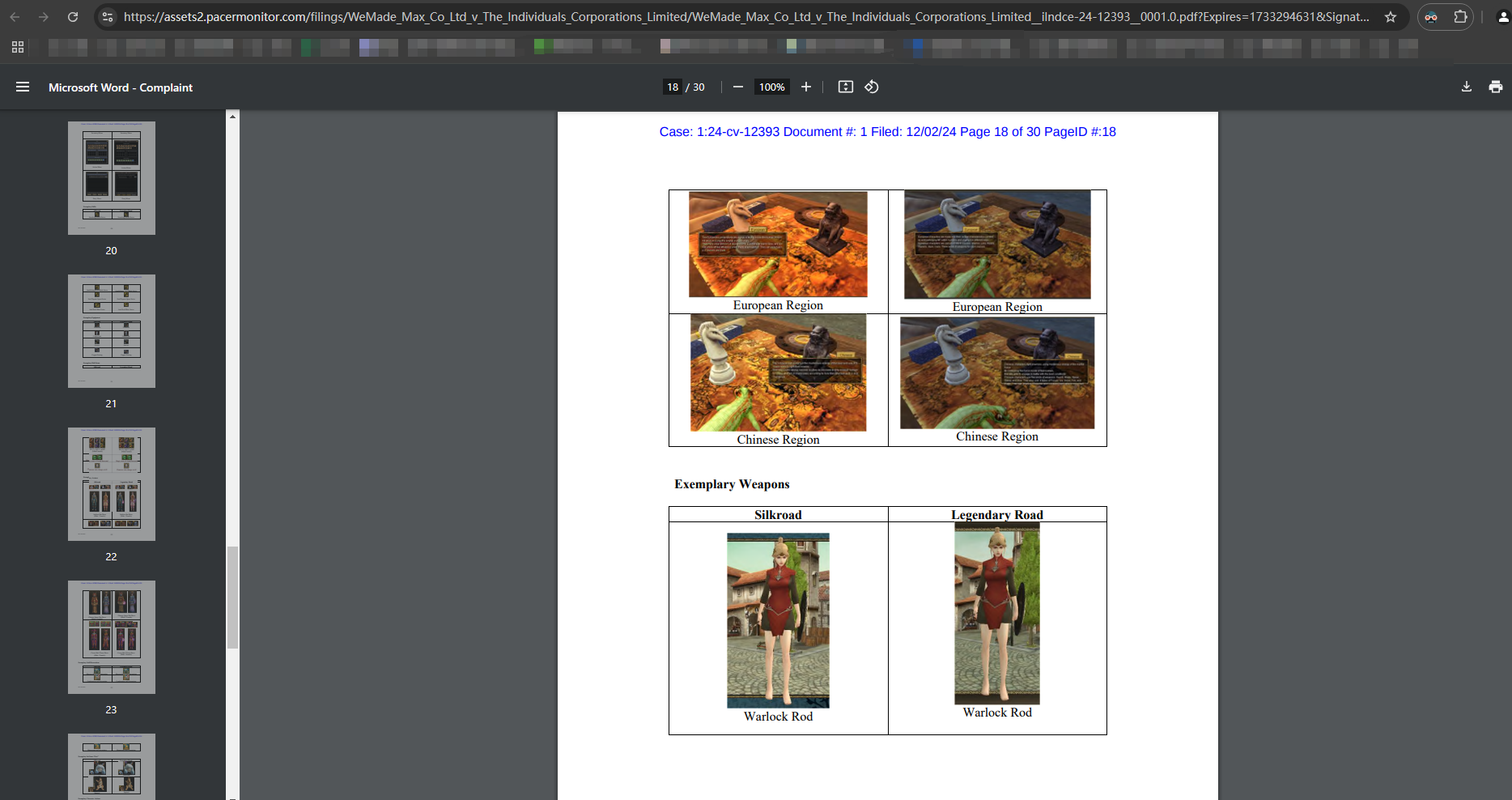
Task: Activate the fit-to-page icon
Action: (x=845, y=87)
